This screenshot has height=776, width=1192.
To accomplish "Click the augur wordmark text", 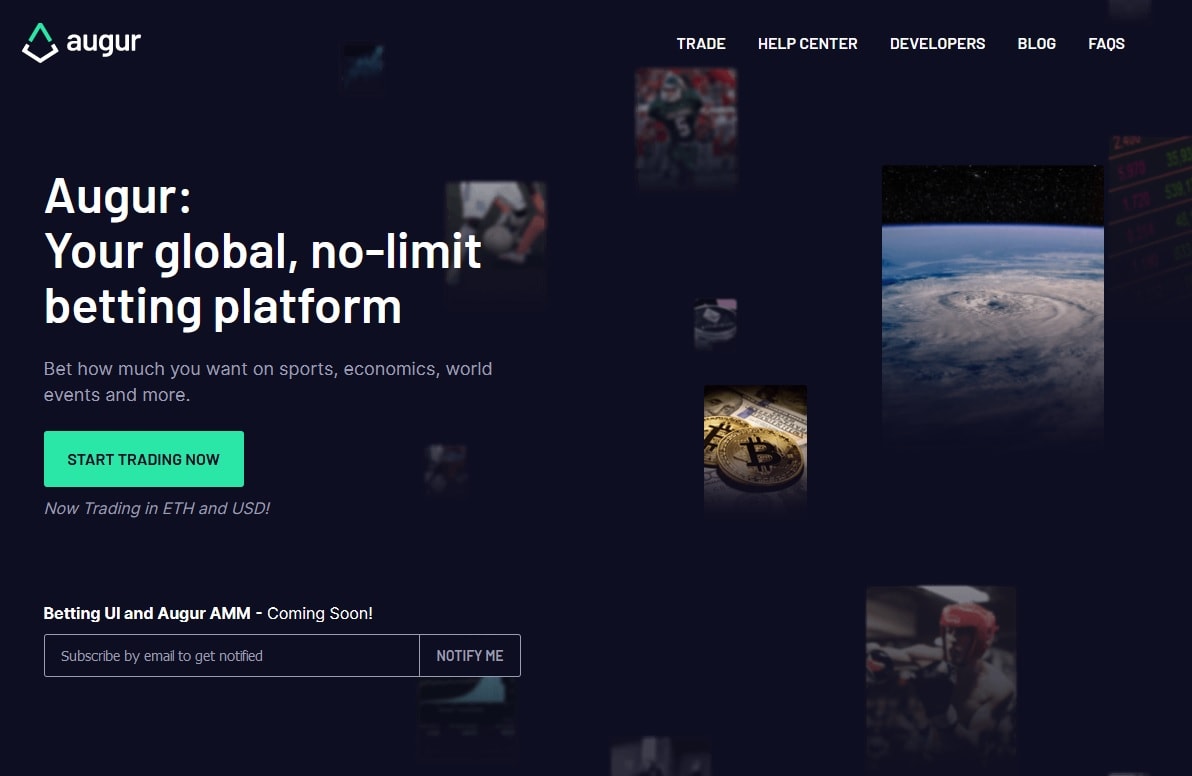I will 103,42.
